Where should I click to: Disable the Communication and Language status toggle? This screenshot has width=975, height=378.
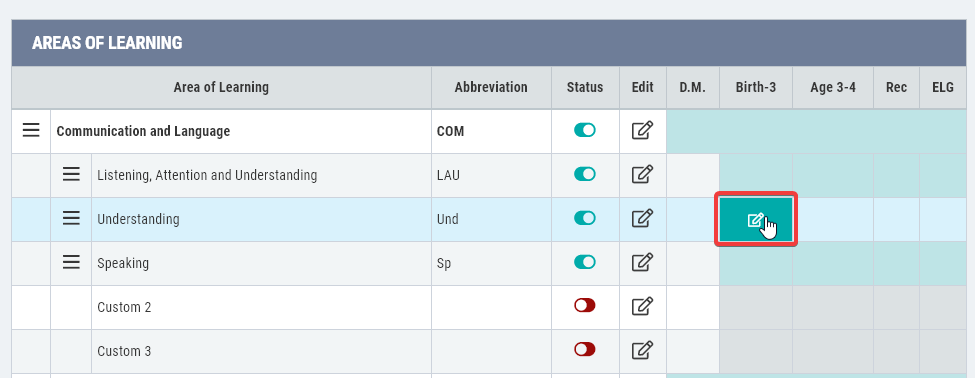585,130
